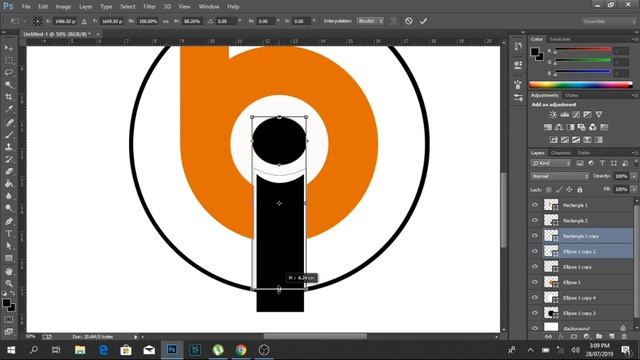The height and width of the screenshot is (360, 640).
Task: Switch to the Swatches tab
Action: (559, 39)
